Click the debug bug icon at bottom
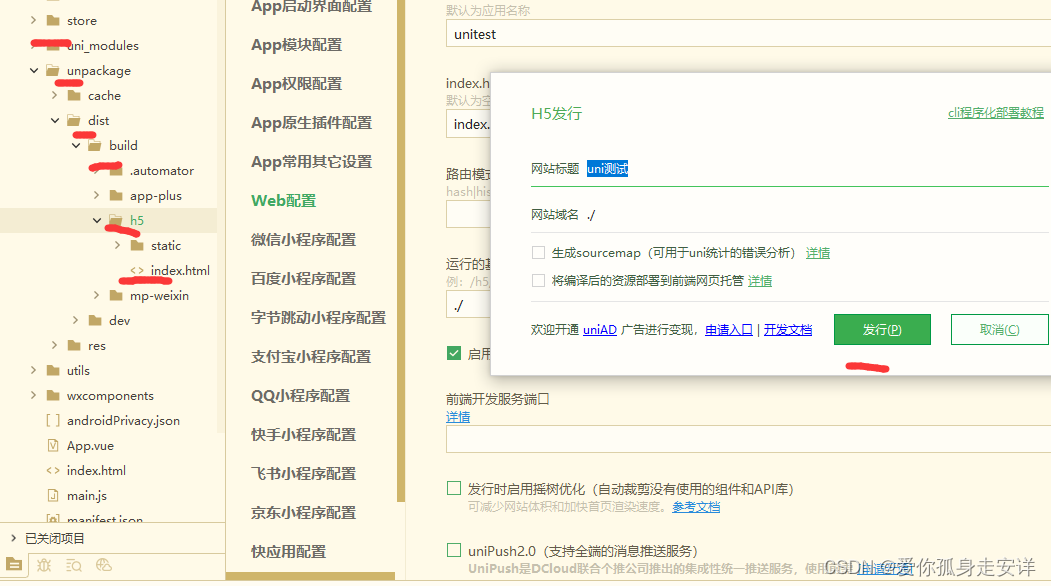Screen dimensions: 1051x586 coord(42,565)
